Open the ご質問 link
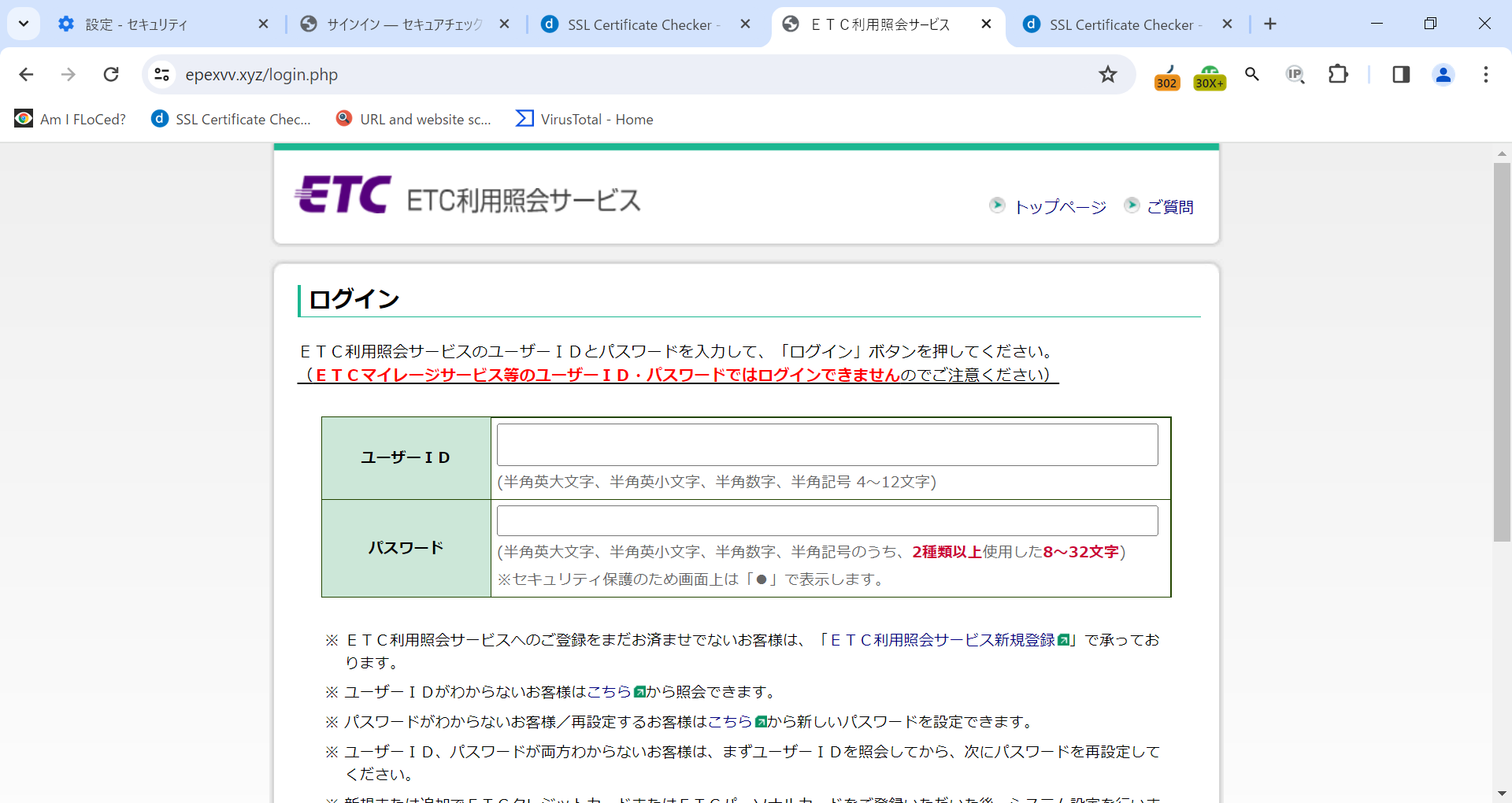Viewport: 1512px width, 803px height. [x=1169, y=206]
